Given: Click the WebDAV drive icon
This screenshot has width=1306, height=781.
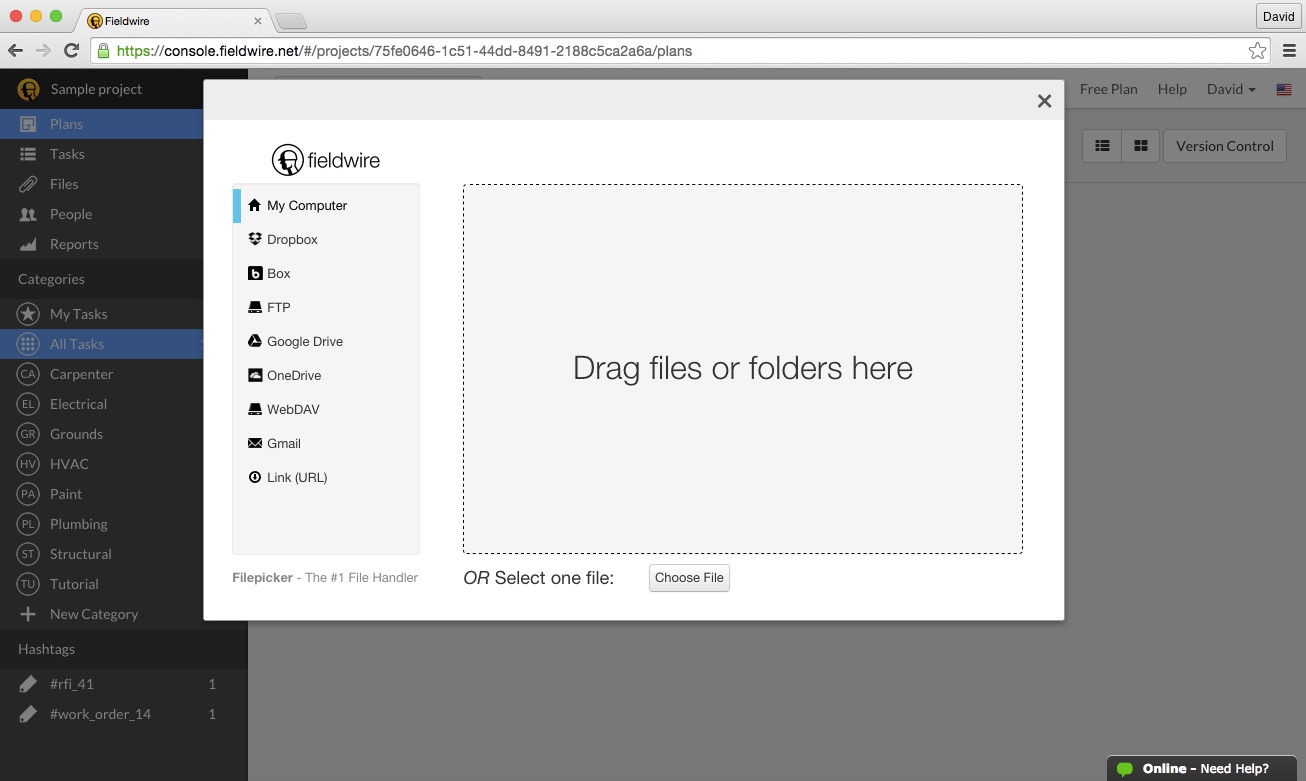Looking at the screenshot, I should pos(254,409).
